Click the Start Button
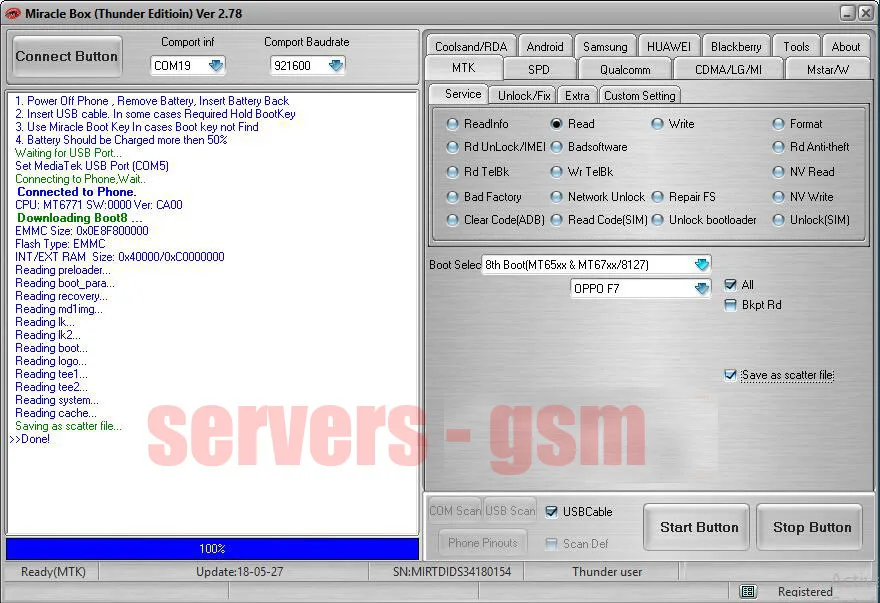 coord(696,527)
